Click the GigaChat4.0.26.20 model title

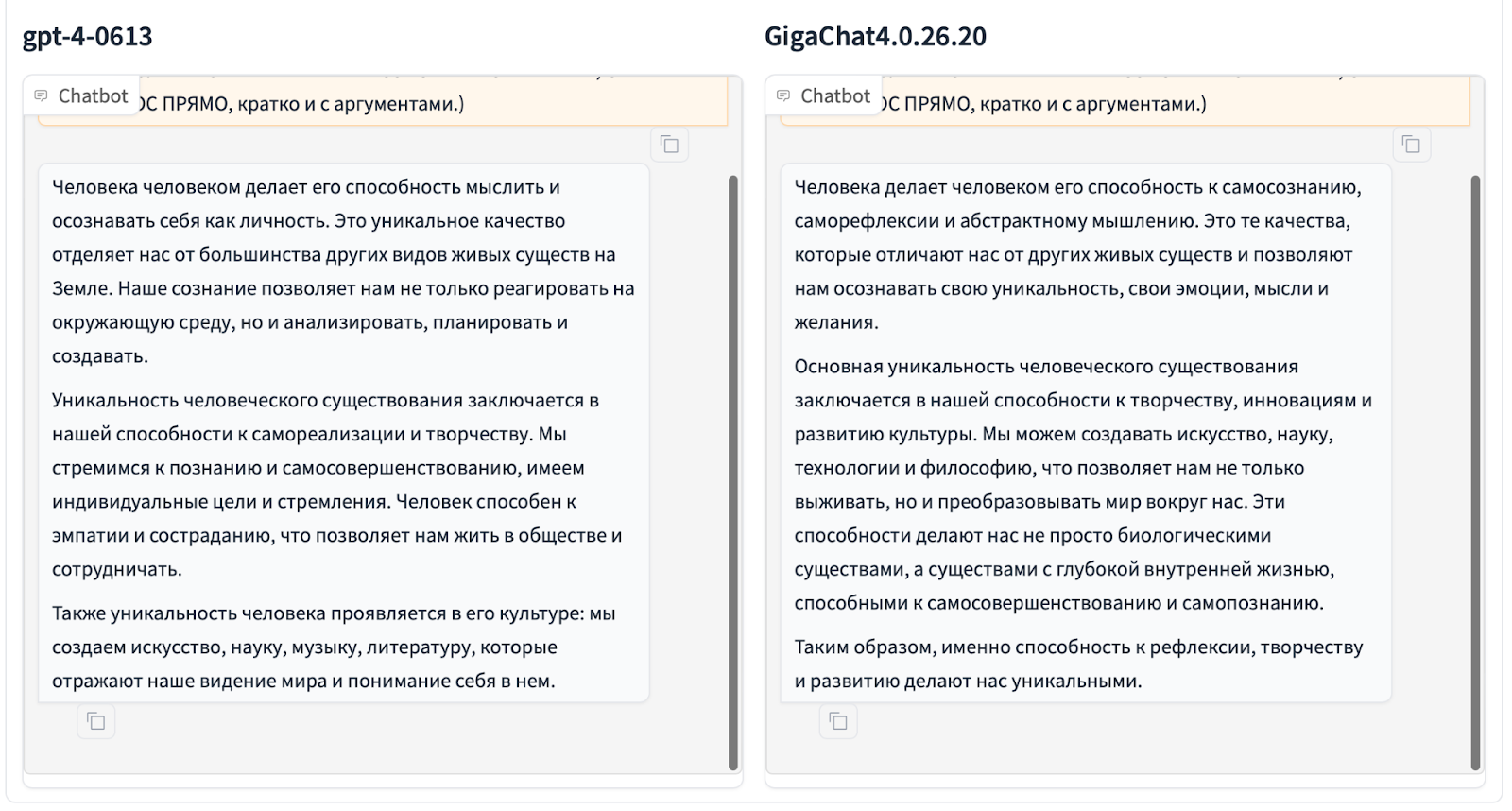875,36
